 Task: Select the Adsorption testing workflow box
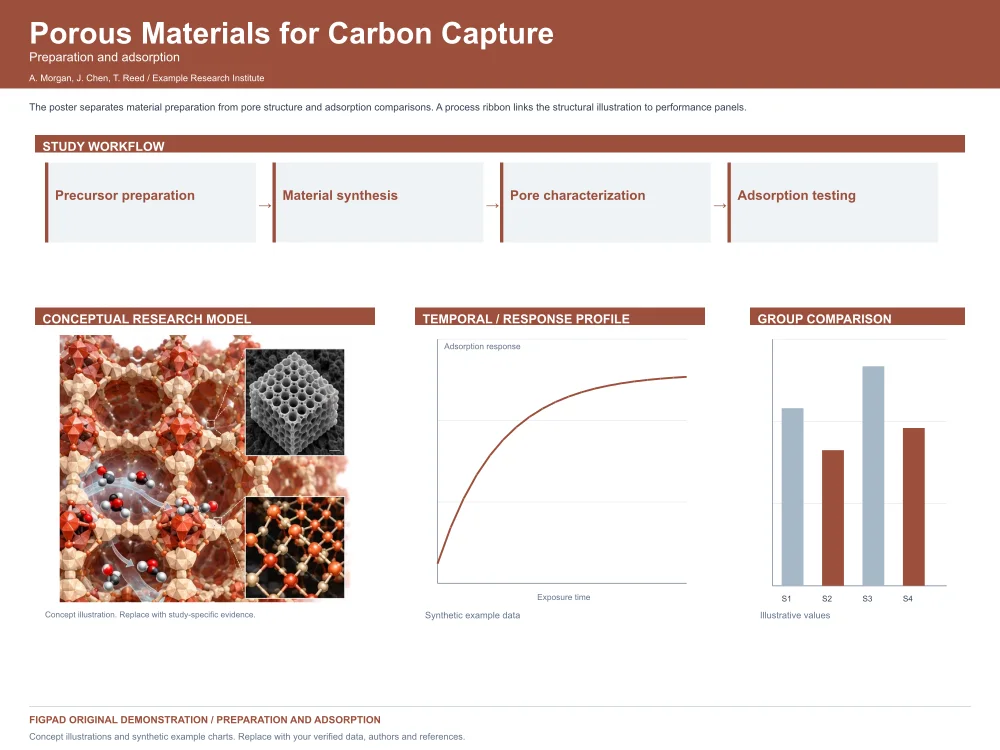(x=832, y=202)
